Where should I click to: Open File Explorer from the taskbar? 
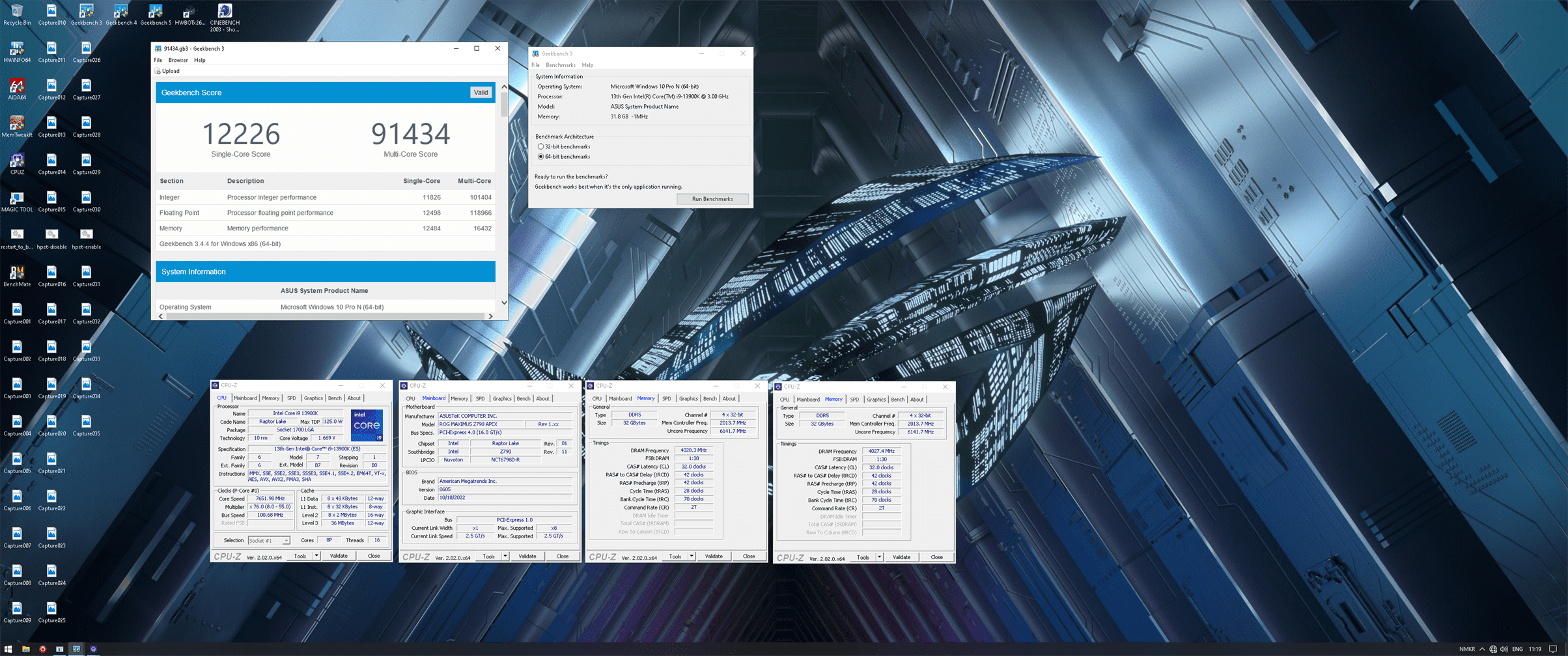pyautogui.click(x=26, y=649)
